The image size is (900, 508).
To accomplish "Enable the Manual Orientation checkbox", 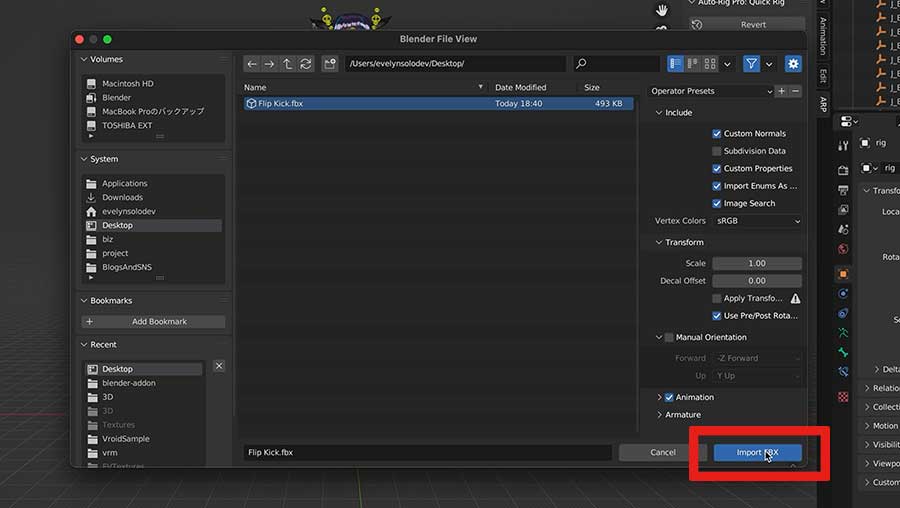I will click(x=669, y=338).
